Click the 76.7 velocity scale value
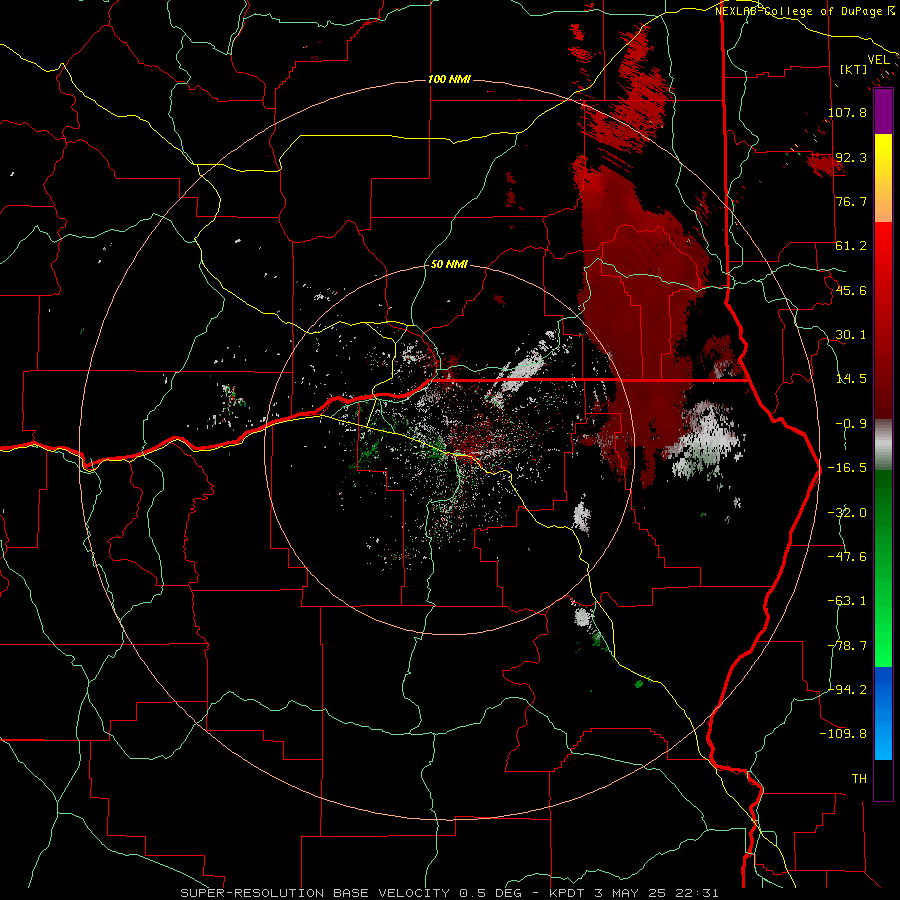The image size is (900, 900). tap(851, 201)
